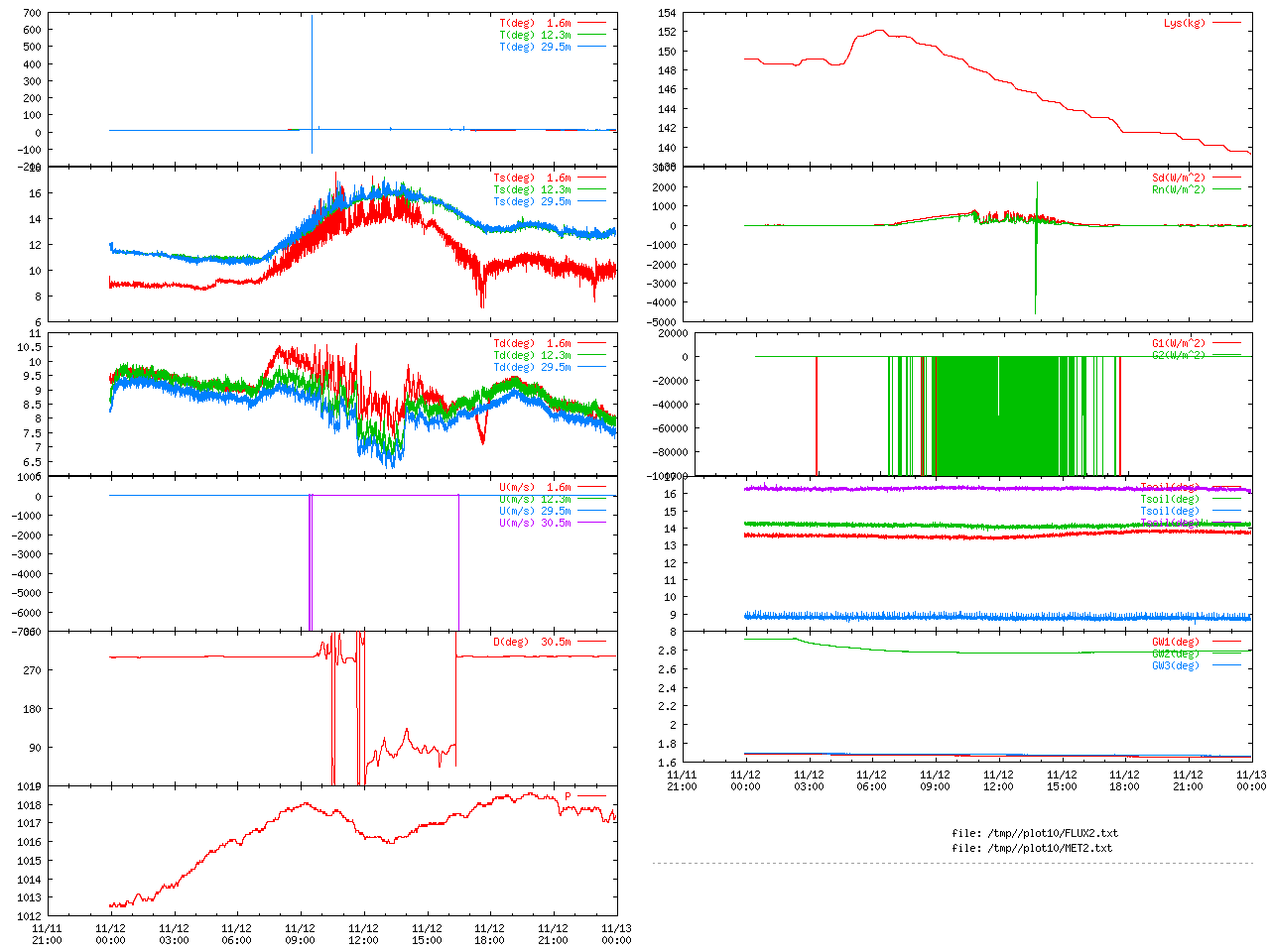Screen dimensions: 1270x952
Task: Click the T(deg) 29.5m legend label
Action: (x=535, y=47)
